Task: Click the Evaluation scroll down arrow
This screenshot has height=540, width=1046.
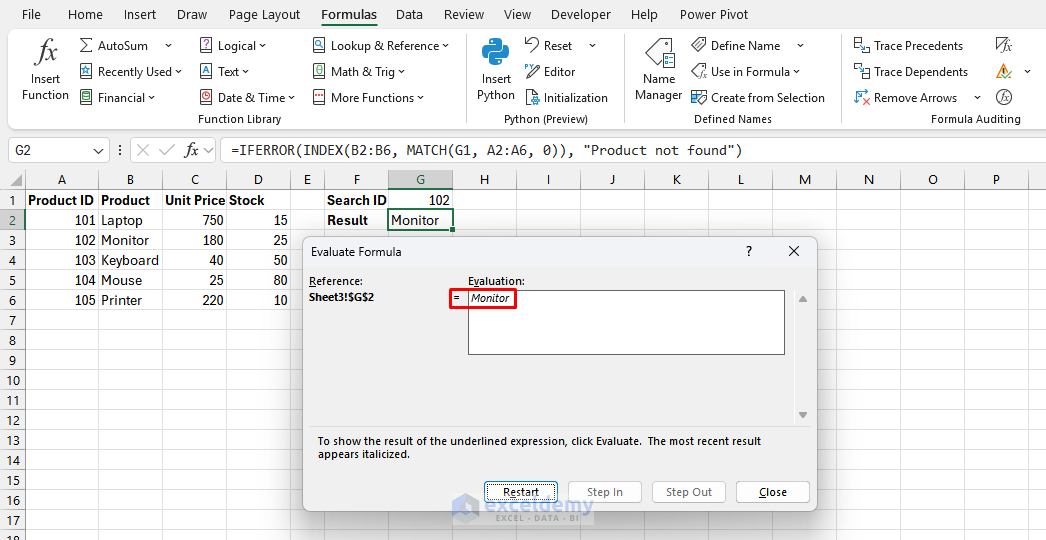Action: coord(803,415)
